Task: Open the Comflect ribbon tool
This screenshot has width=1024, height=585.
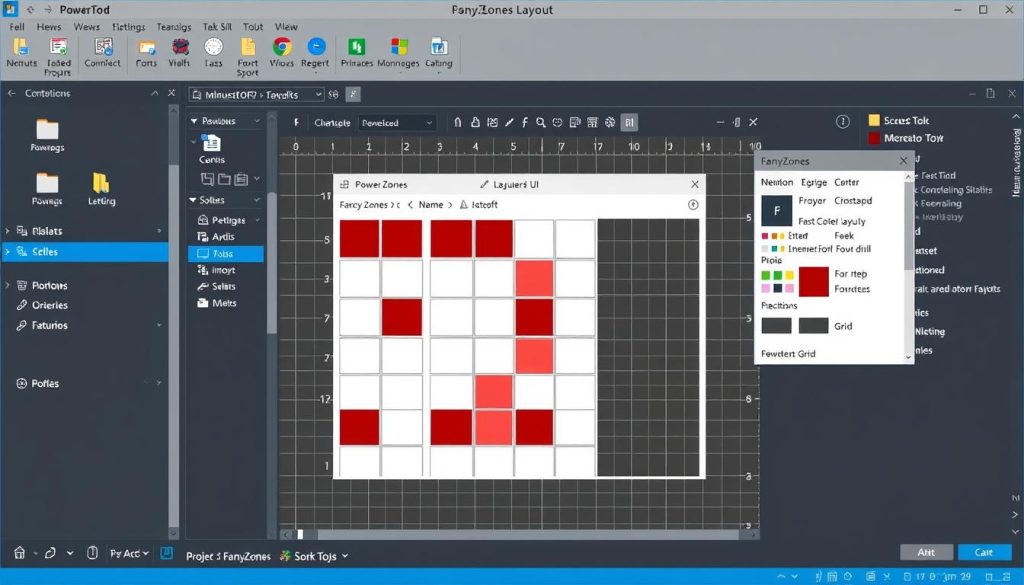Action: 103,46
